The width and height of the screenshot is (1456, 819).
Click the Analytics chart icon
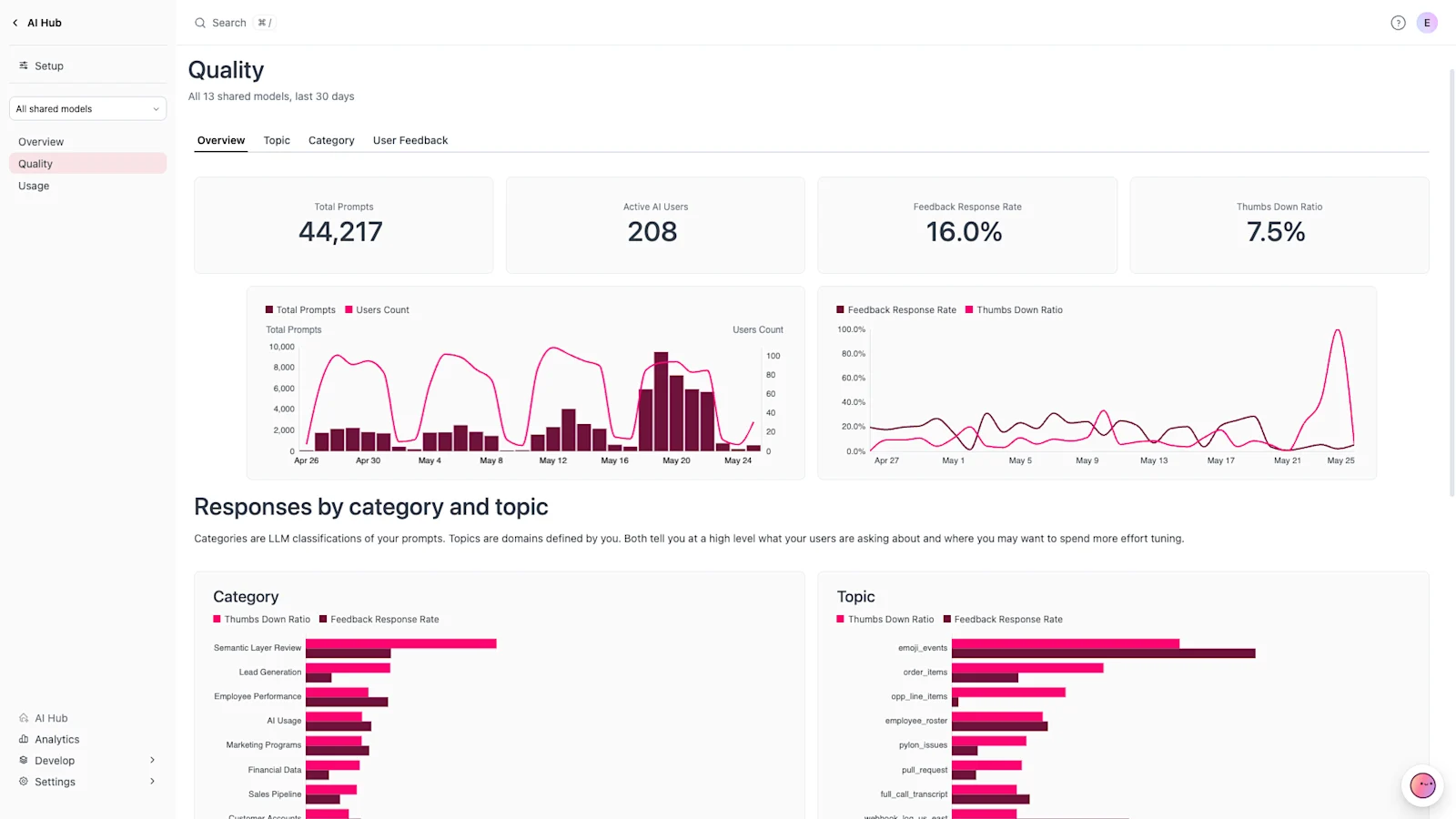pyautogui.click(x=24, y=739)
